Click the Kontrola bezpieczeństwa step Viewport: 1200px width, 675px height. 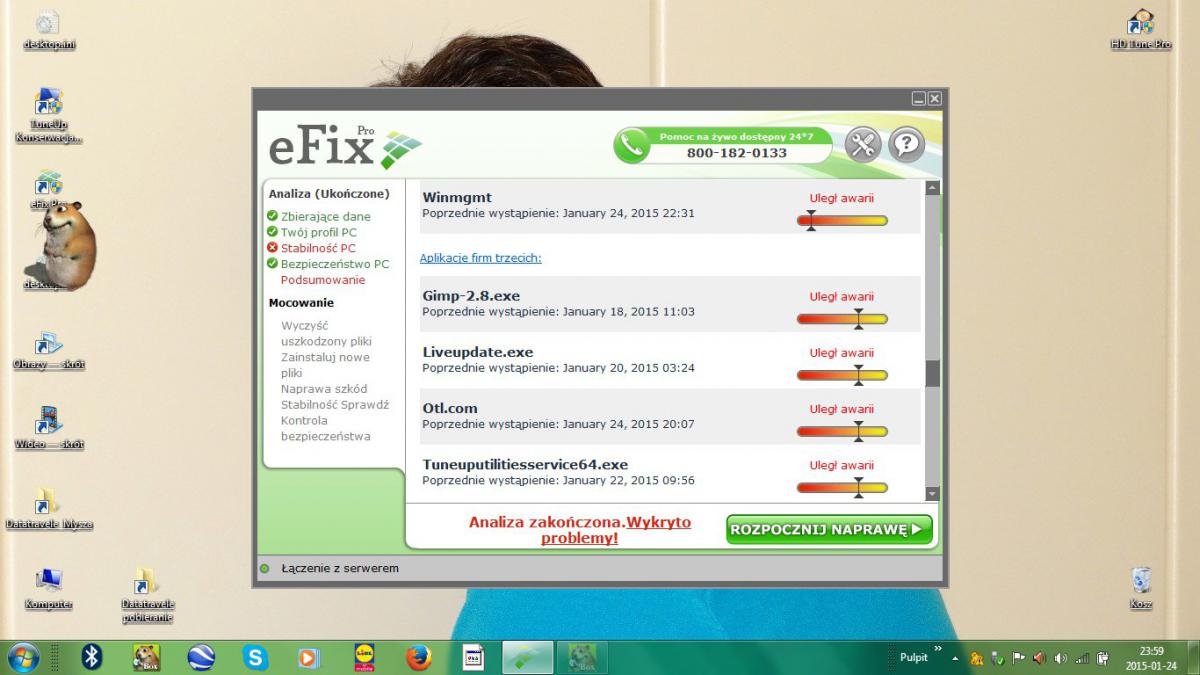(x=326, y=428)
